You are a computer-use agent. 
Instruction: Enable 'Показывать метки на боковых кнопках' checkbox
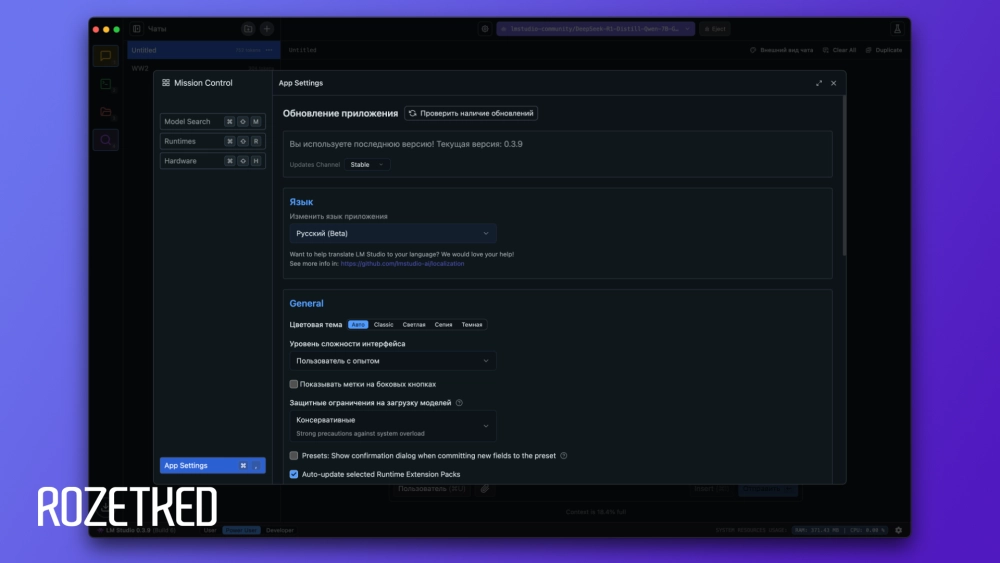[x=294, y=384]
